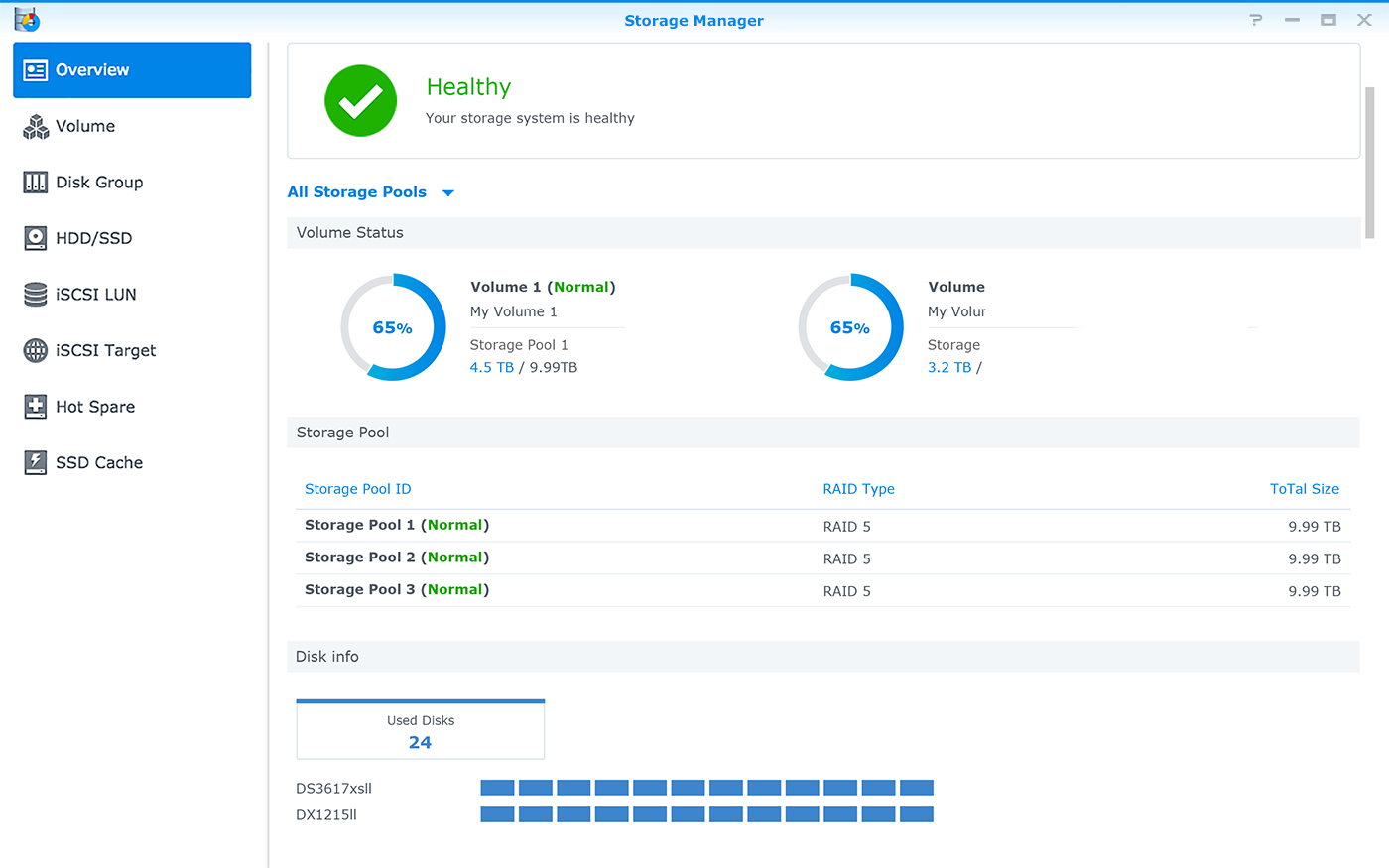Image resolution: width=1389 pixels, height=868 pixels.
Task: Click the SSD Cache icon
Action: [x=35, y=462]
